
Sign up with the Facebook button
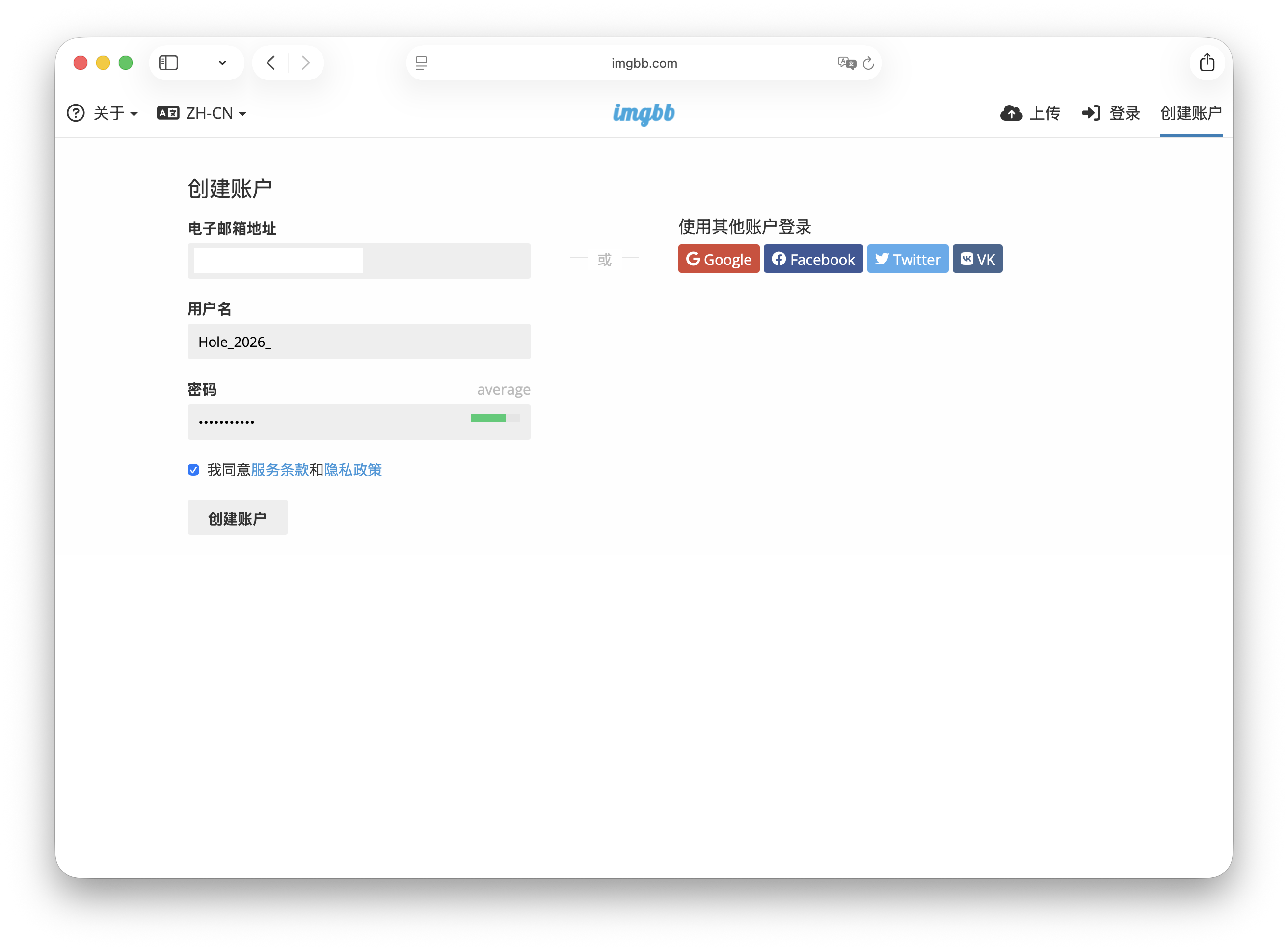coord(813,259)
